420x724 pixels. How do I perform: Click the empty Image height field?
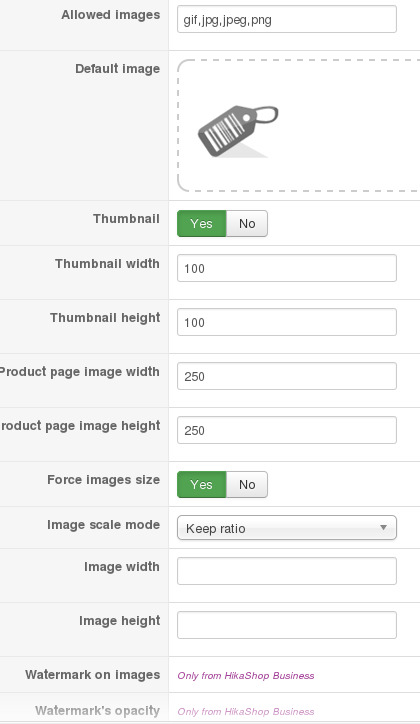[287, 625]
